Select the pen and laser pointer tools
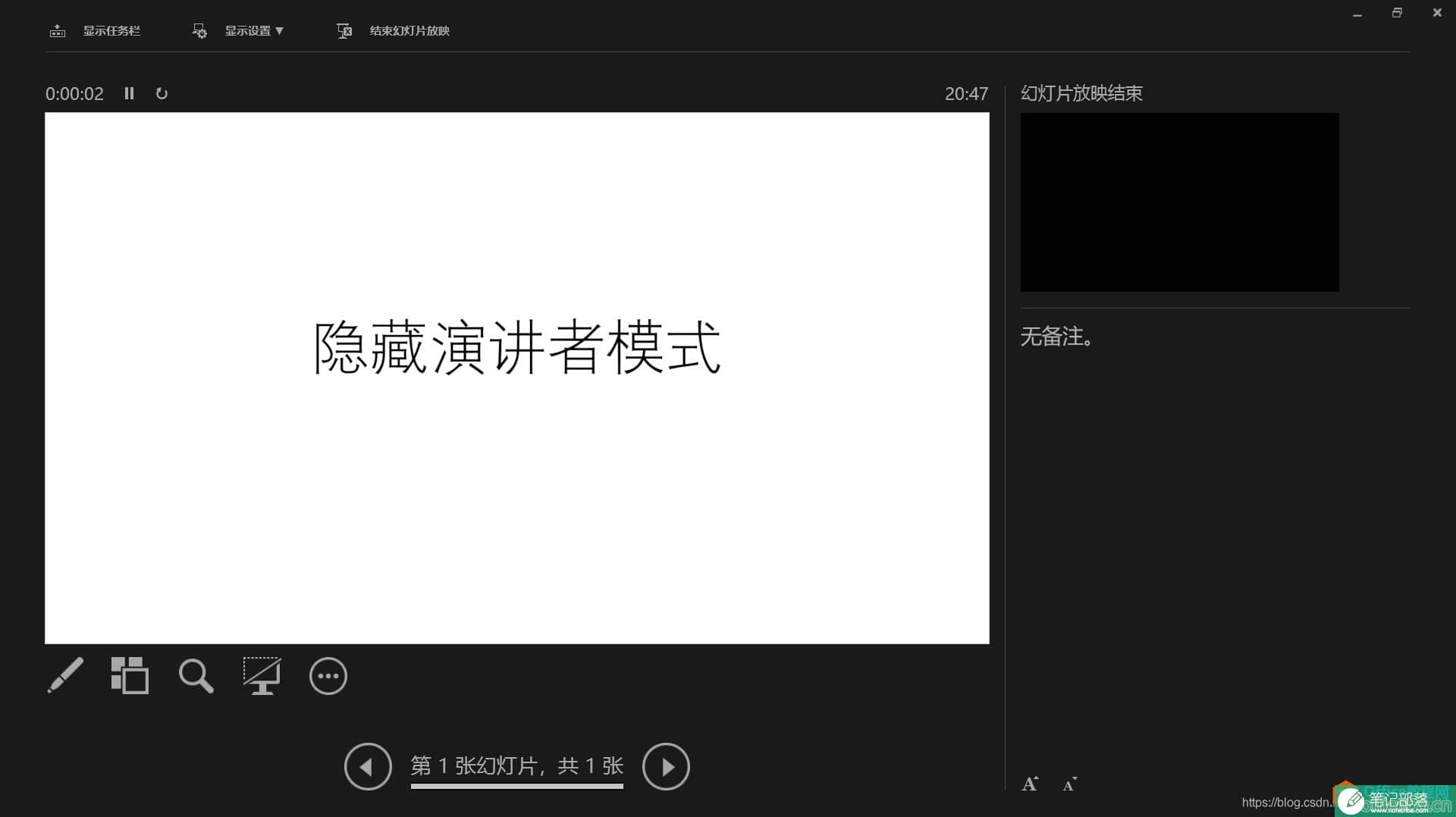The height and width of the screenshot is (817, 1456). [65, 675]
